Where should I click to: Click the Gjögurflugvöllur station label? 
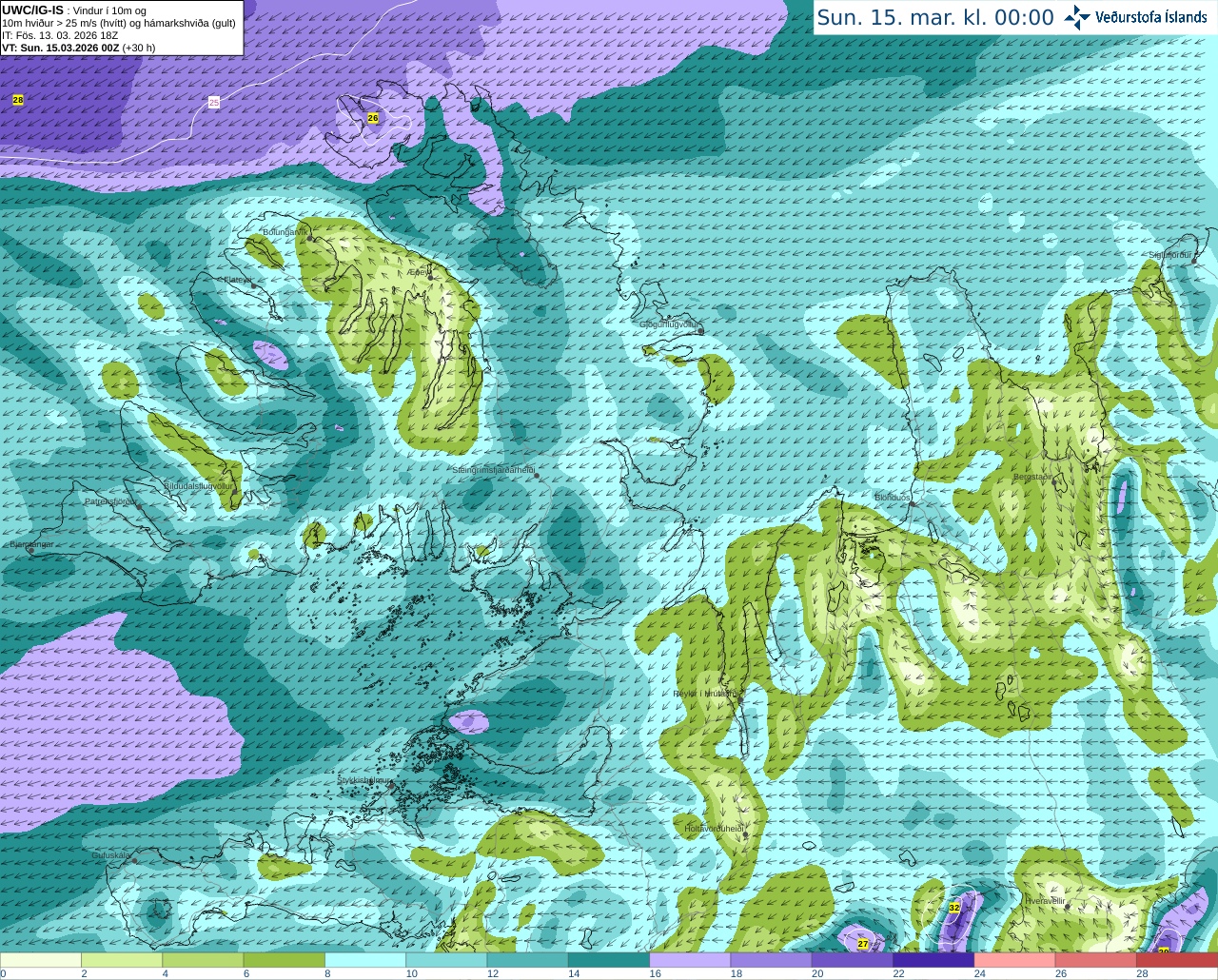coord(670,324)
